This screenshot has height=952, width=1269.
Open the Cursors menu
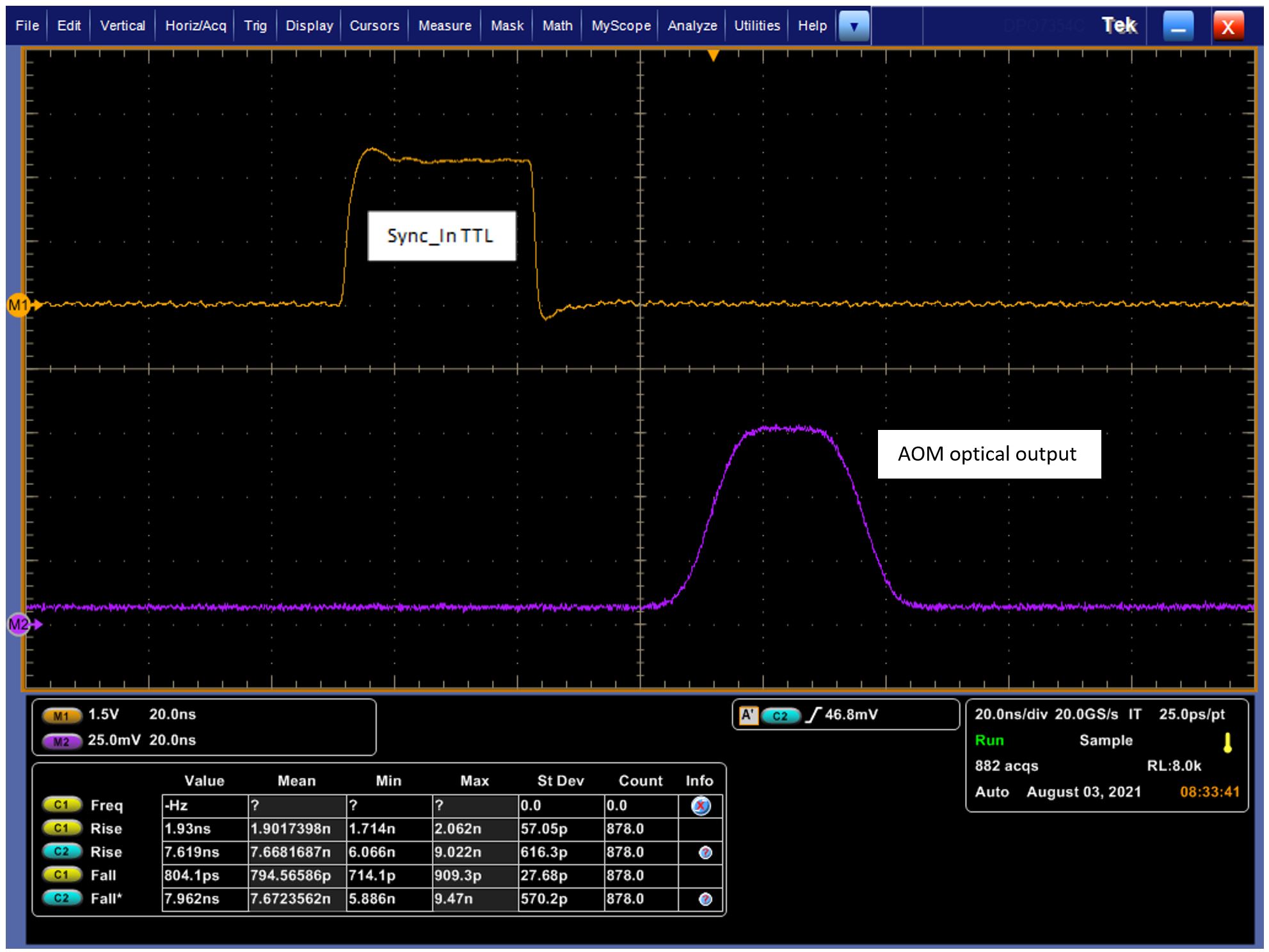[374, 26]
